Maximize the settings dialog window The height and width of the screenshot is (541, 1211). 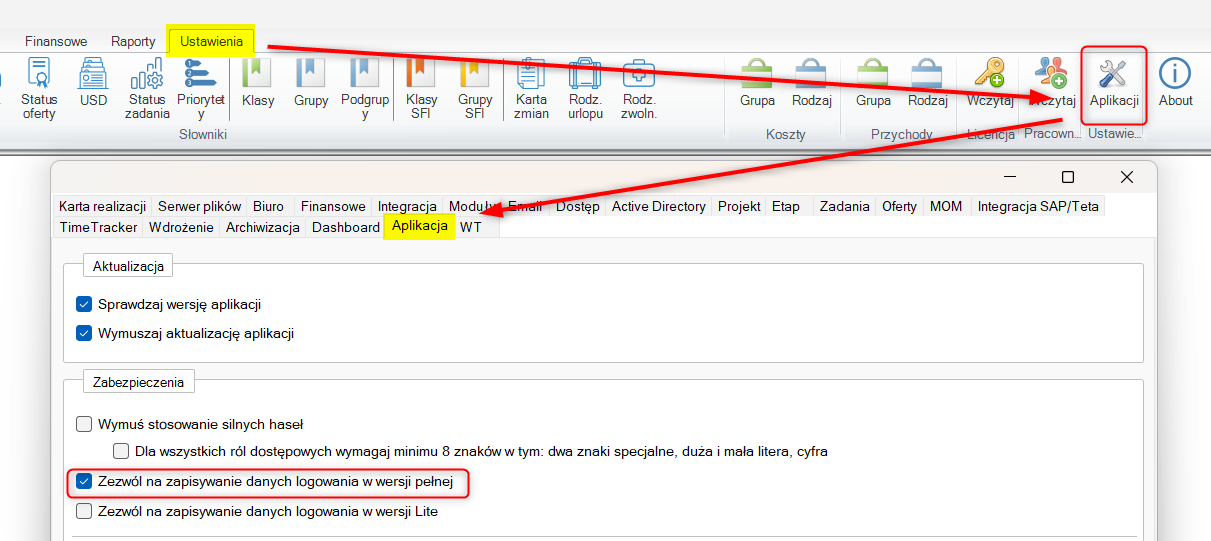click(x=1067, y=177)
